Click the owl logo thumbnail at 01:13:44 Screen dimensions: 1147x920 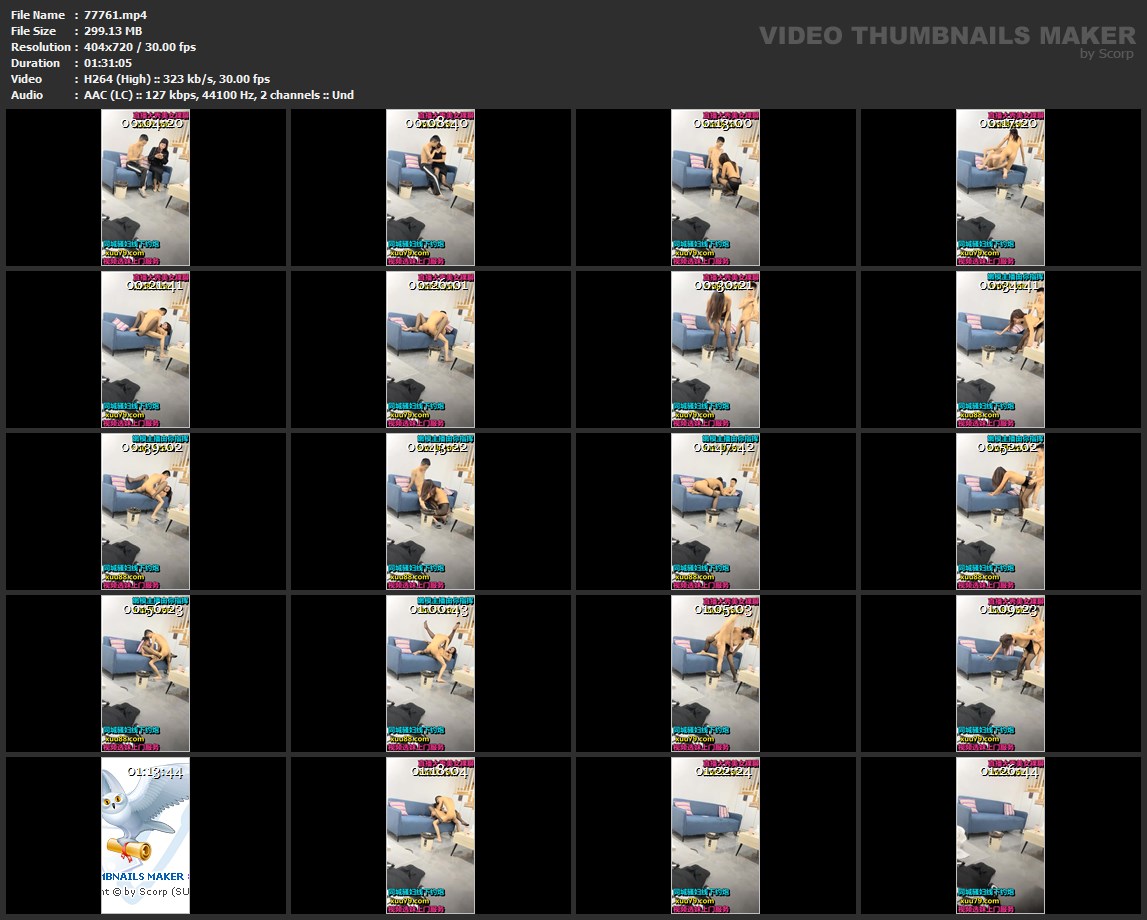[x=145, y=835]
